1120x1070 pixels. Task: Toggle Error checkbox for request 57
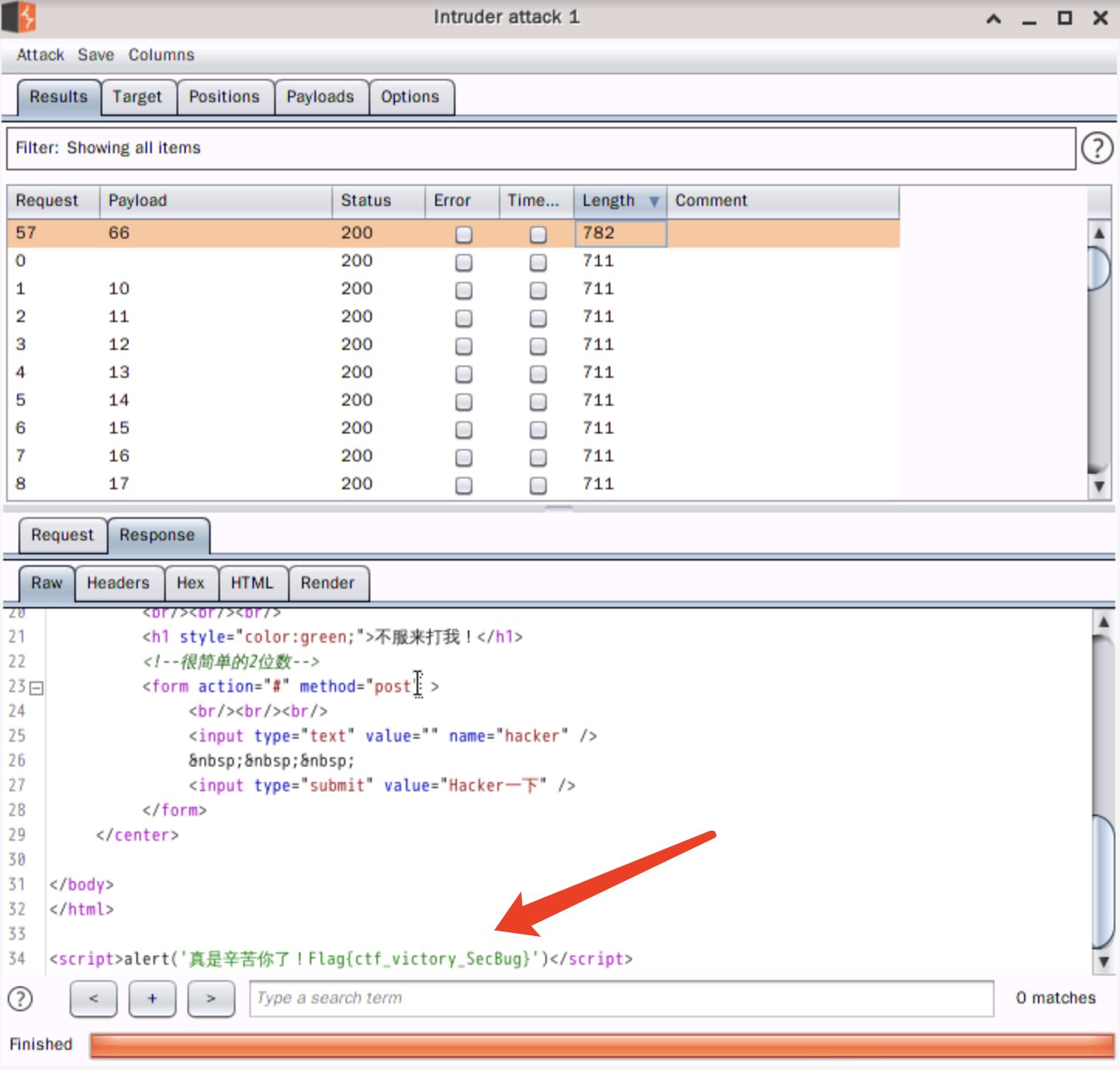464,234
